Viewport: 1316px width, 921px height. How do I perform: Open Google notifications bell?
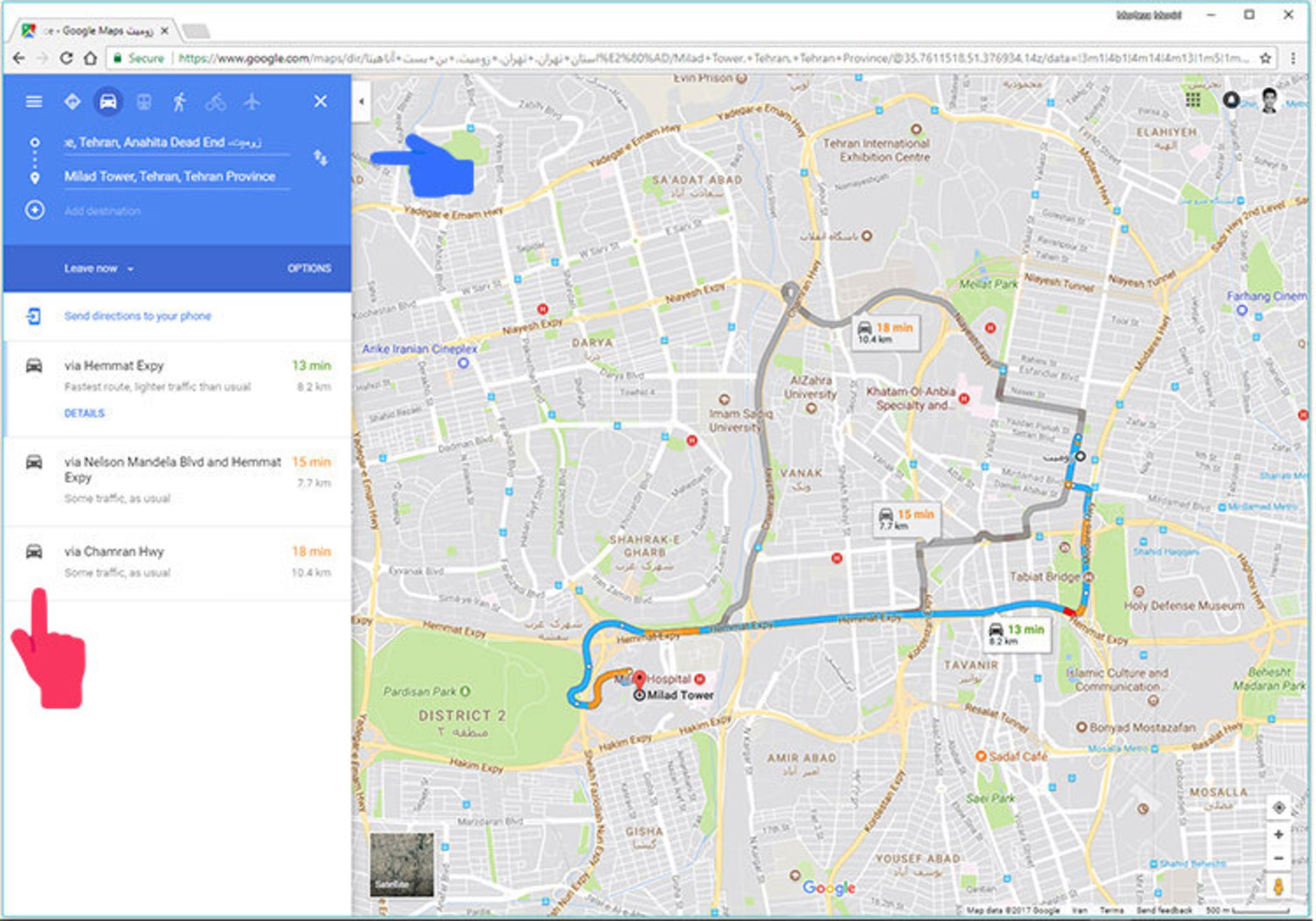point(1231,100)
